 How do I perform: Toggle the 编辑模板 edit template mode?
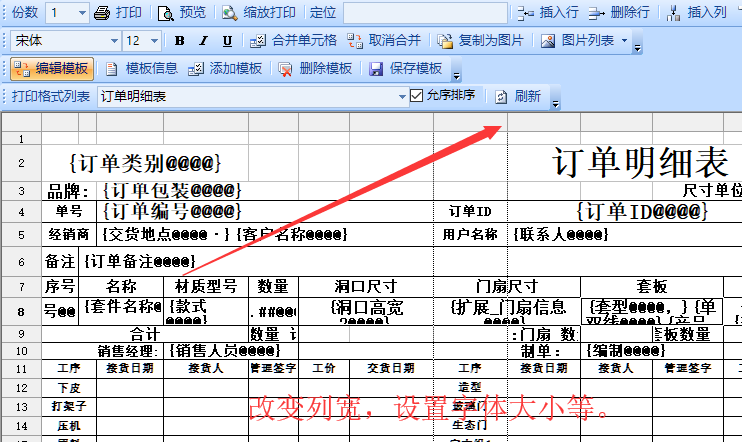point(52,69)
